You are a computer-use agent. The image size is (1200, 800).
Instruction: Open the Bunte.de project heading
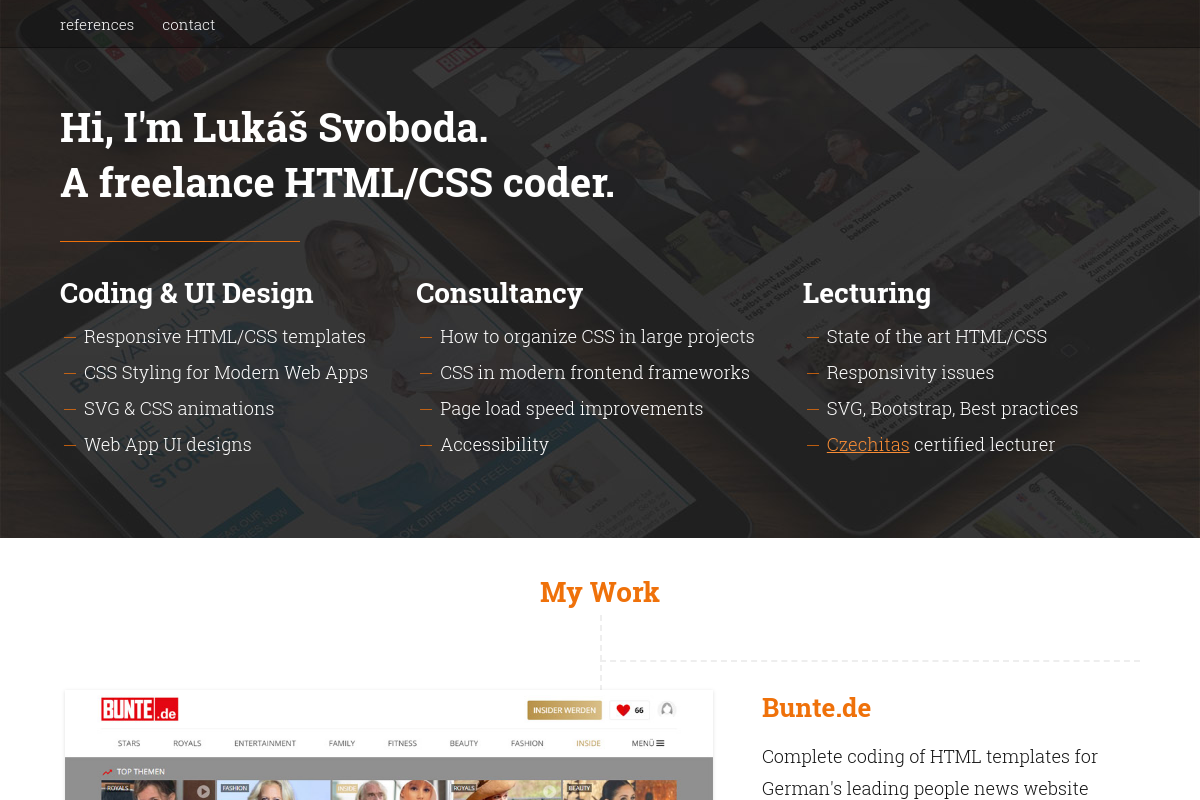pos(816,708)
